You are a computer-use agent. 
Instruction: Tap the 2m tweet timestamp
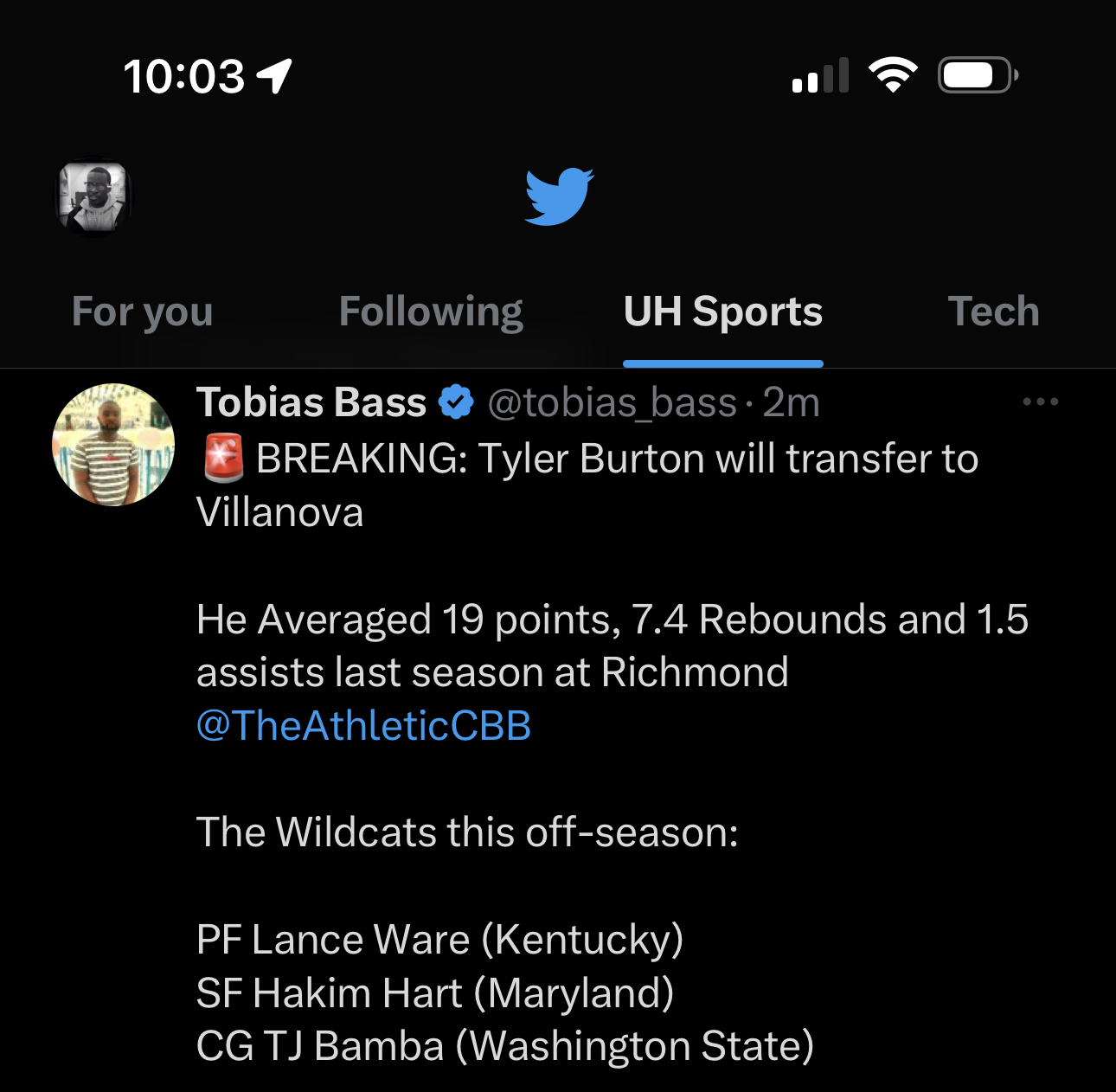[x=791, y=402]
